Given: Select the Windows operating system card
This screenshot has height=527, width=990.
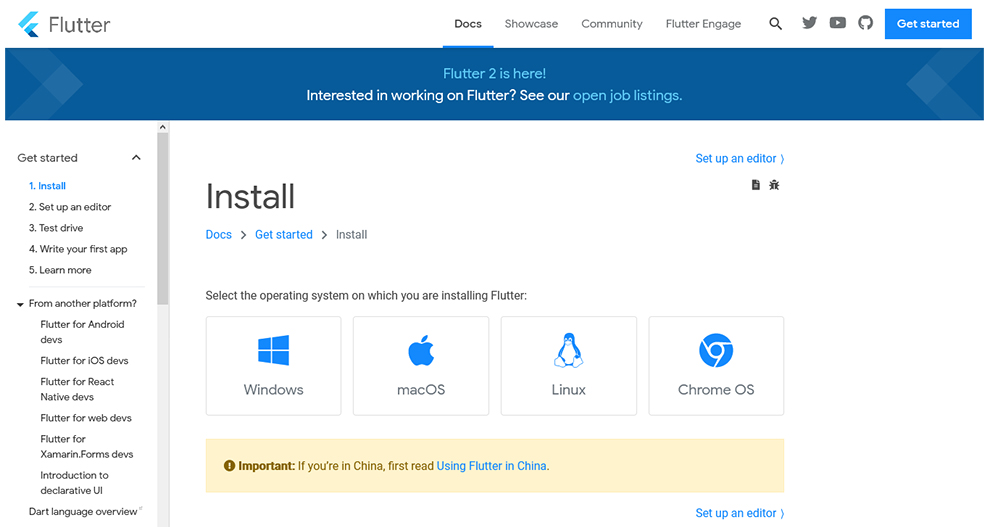Looking at the screenshot, I should point(273,366).
